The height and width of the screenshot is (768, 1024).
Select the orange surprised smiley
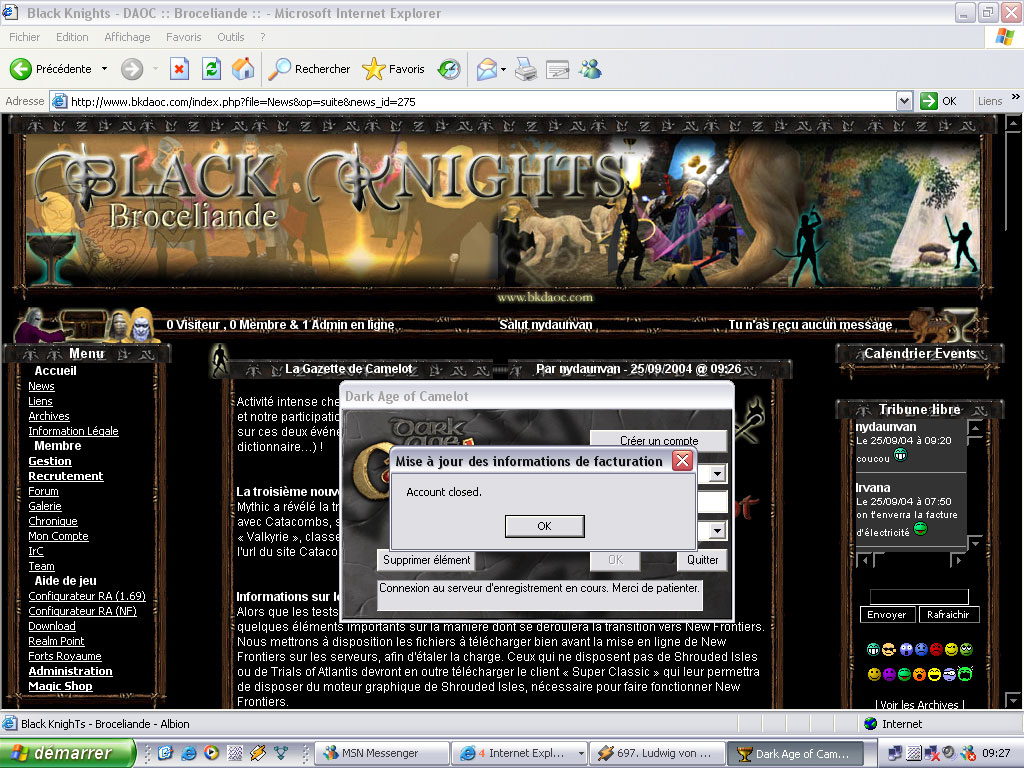pos(920,674)
